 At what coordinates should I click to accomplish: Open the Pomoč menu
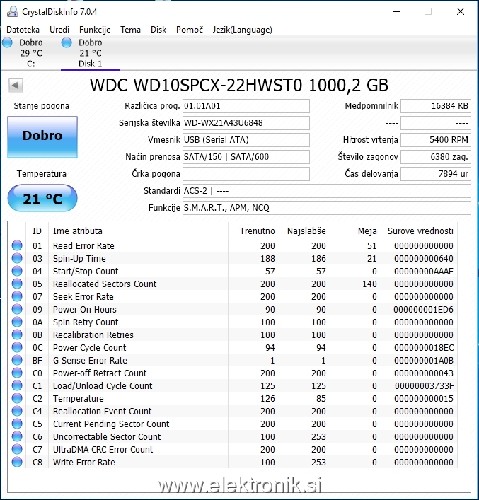coord(189,30)
